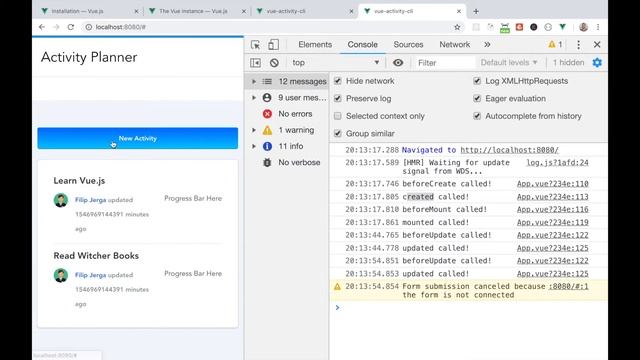Clear console with ban icon
The image size is (640, 360).
(x=274, y=63)
